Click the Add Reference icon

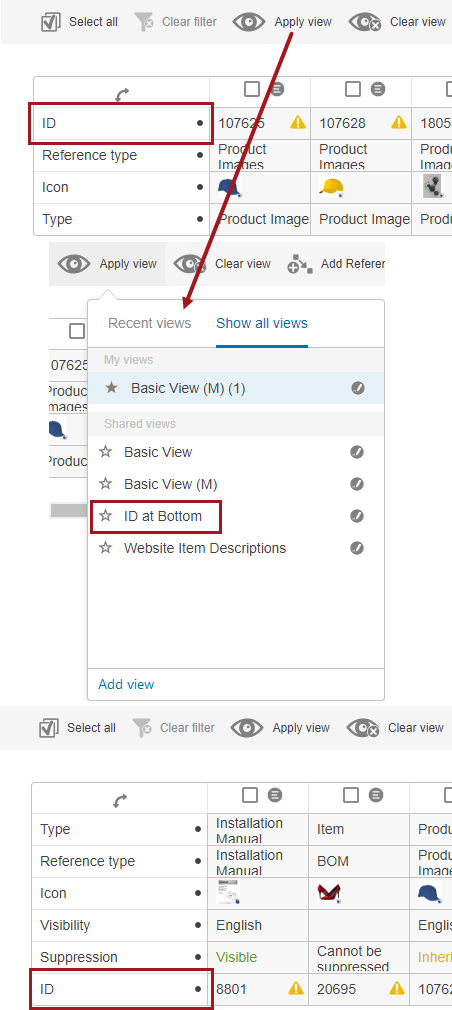[300, 264]
